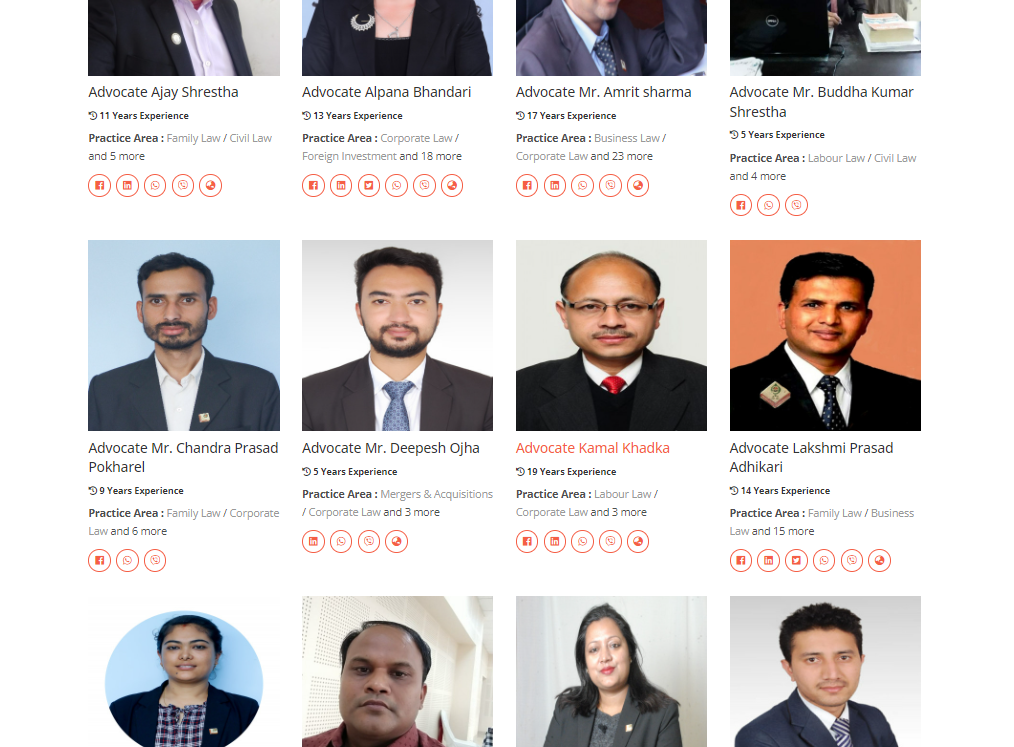Open Ajay Shrestha's website globe icon
Image resolution: width=1014 pixels, height=747 pixels.
210,186
